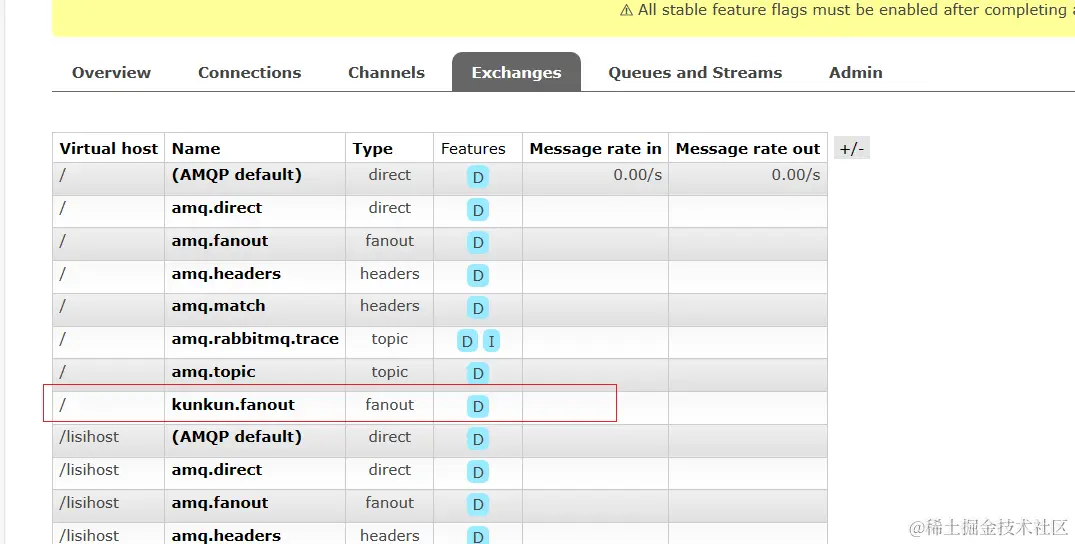
Task: Open (AMQP default) exchange on /lisihost
Action: pos(237,437)
